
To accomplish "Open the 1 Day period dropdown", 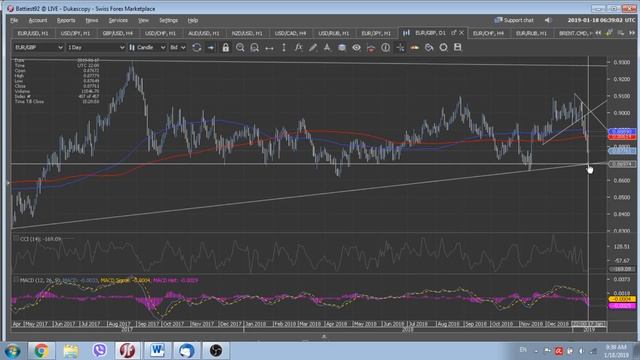I will click(x=96, y=48).
